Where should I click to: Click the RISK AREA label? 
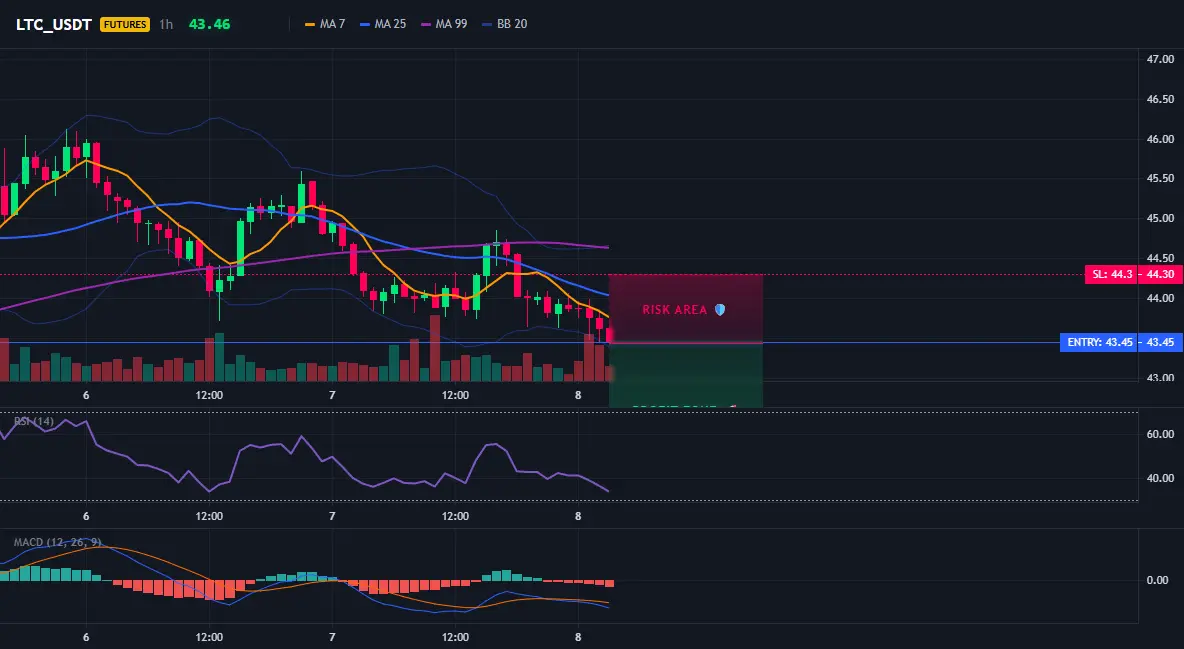[x=674, y=310]
